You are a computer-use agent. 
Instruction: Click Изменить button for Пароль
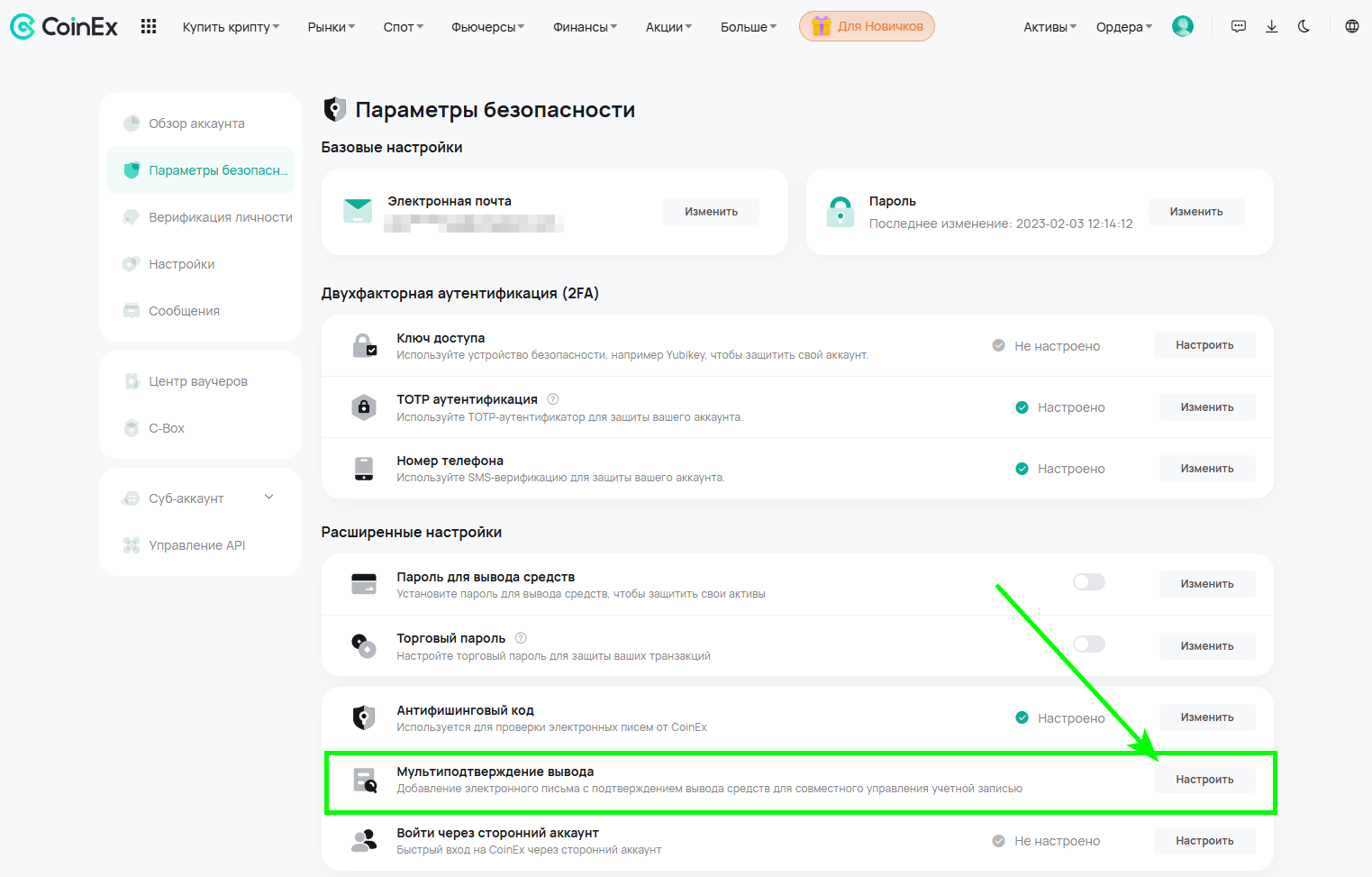click(1195, 212)
